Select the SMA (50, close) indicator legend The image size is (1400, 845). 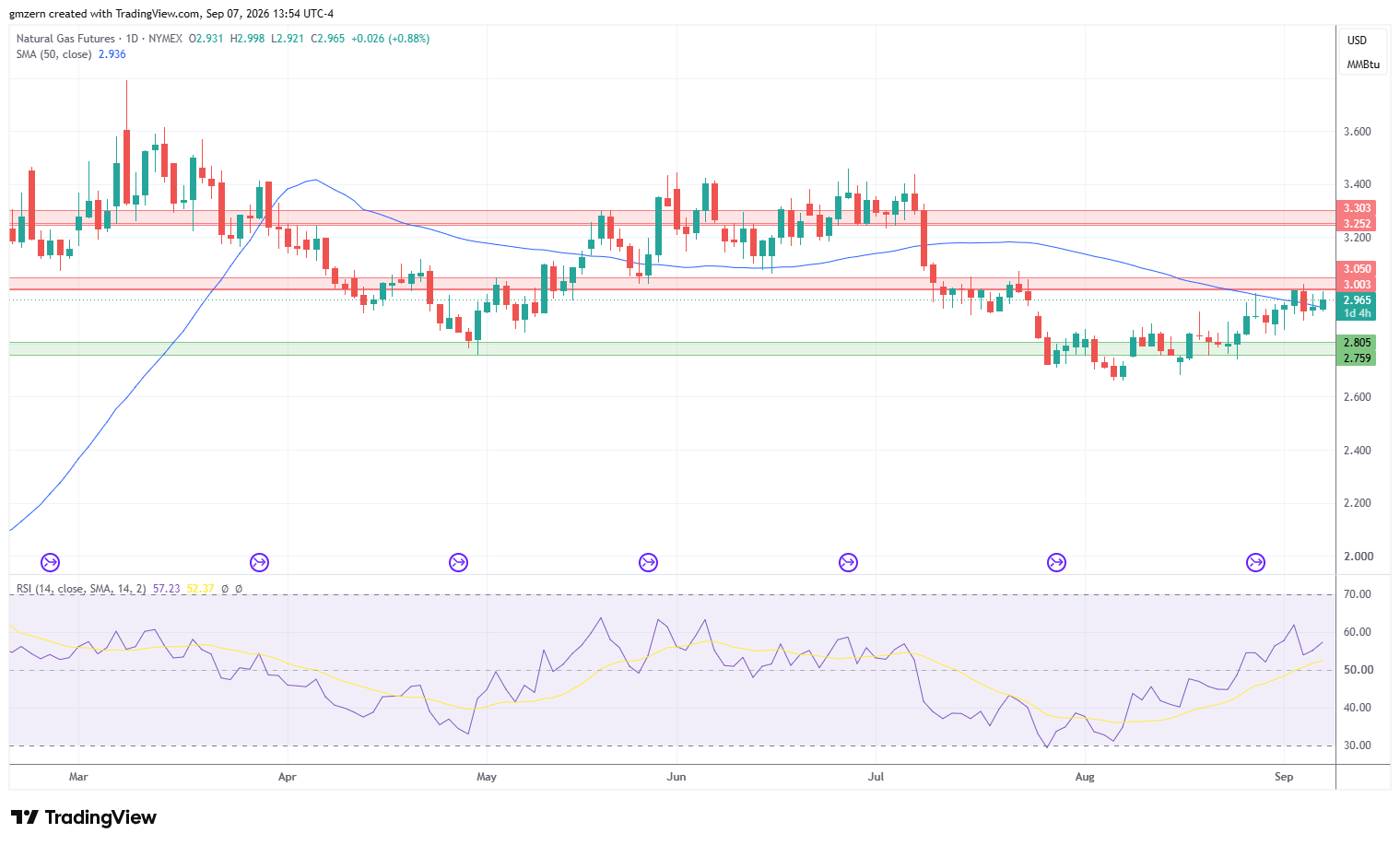(x=53, y=54)
